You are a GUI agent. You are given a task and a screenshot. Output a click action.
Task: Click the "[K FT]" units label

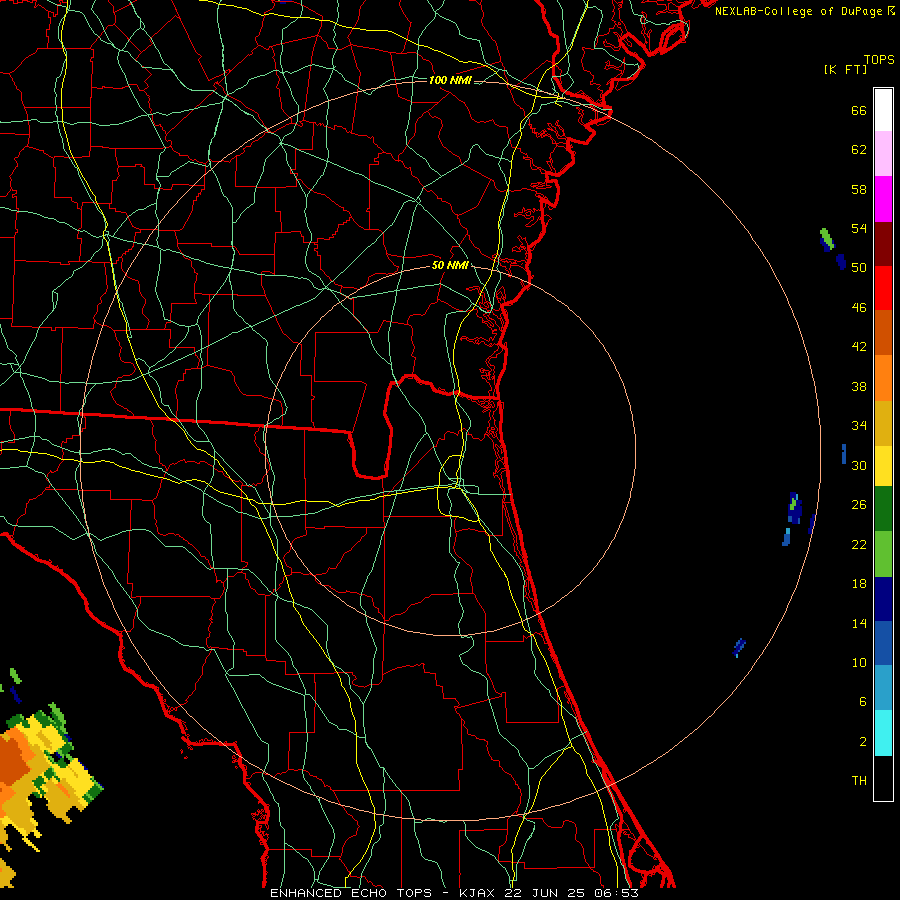tap(845, 70)
